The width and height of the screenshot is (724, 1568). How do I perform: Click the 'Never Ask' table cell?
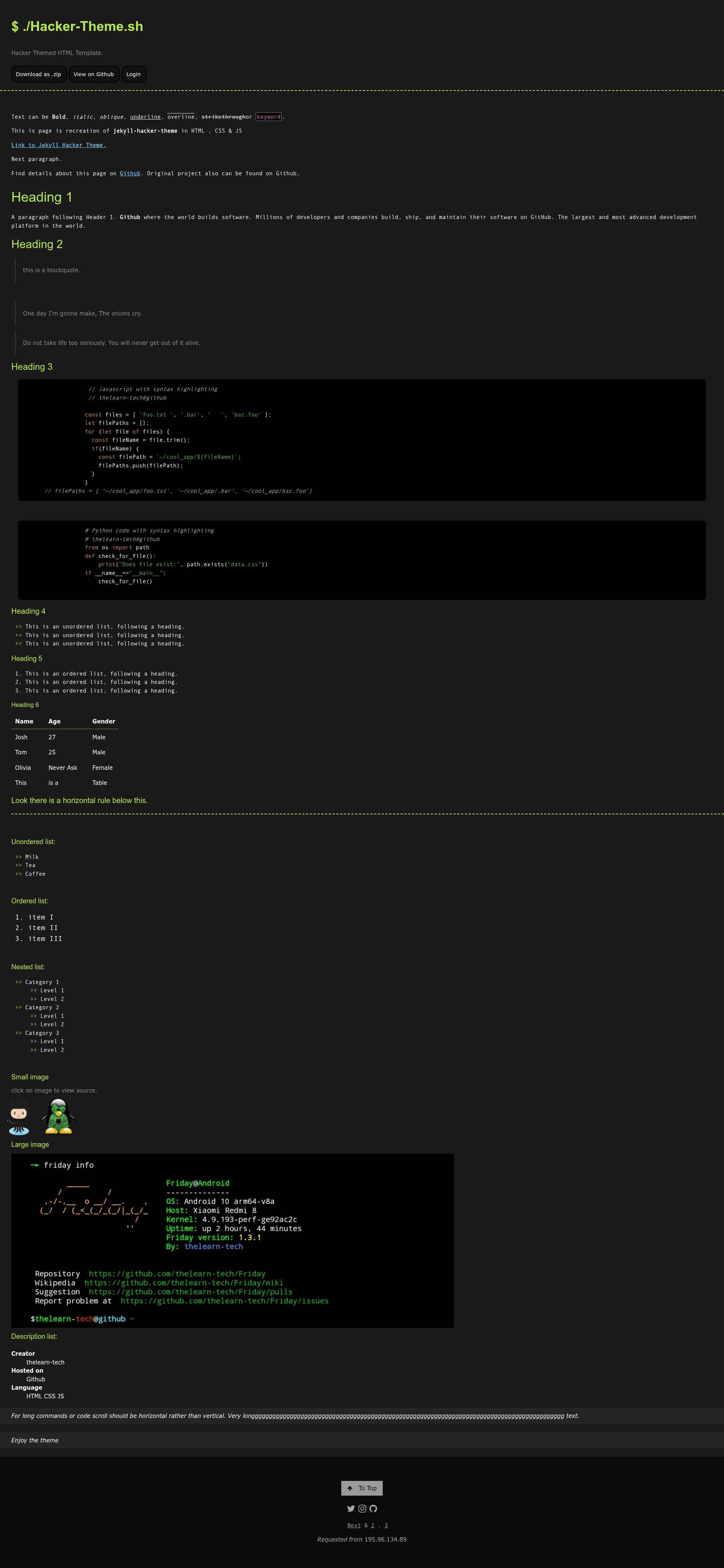tap(63, 768)
